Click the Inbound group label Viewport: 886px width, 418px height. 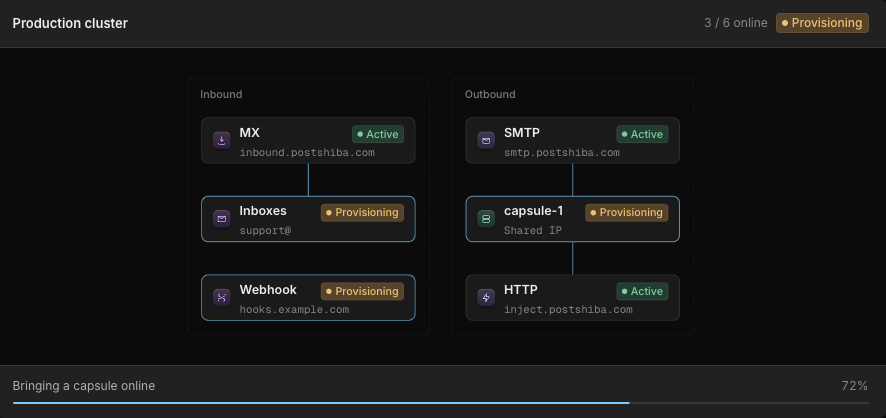point(221,94)
